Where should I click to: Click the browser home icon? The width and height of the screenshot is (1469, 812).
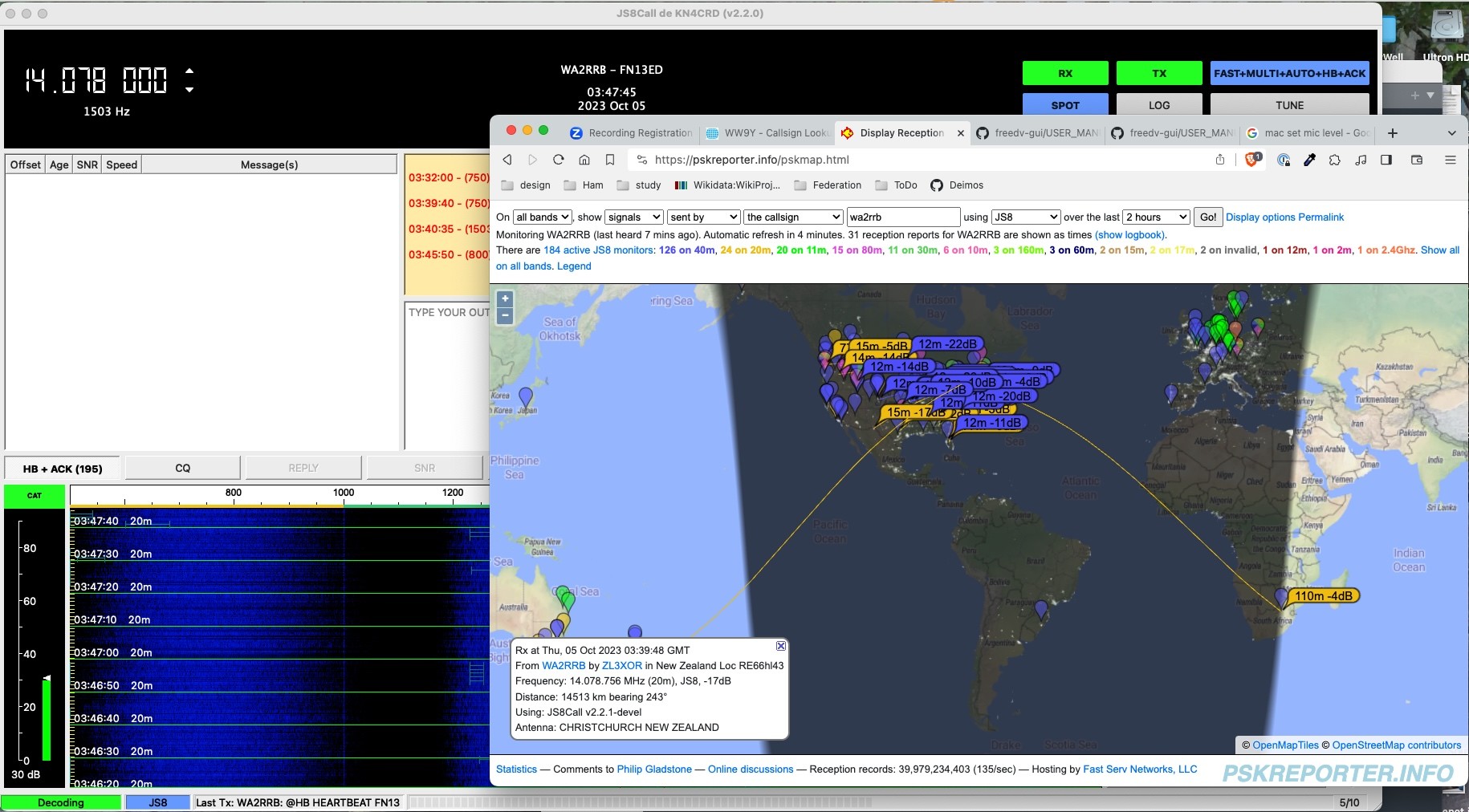coord(584,160)
